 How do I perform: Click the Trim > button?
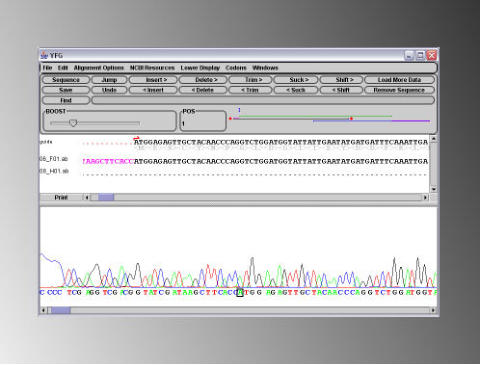(x=250, y=80)
